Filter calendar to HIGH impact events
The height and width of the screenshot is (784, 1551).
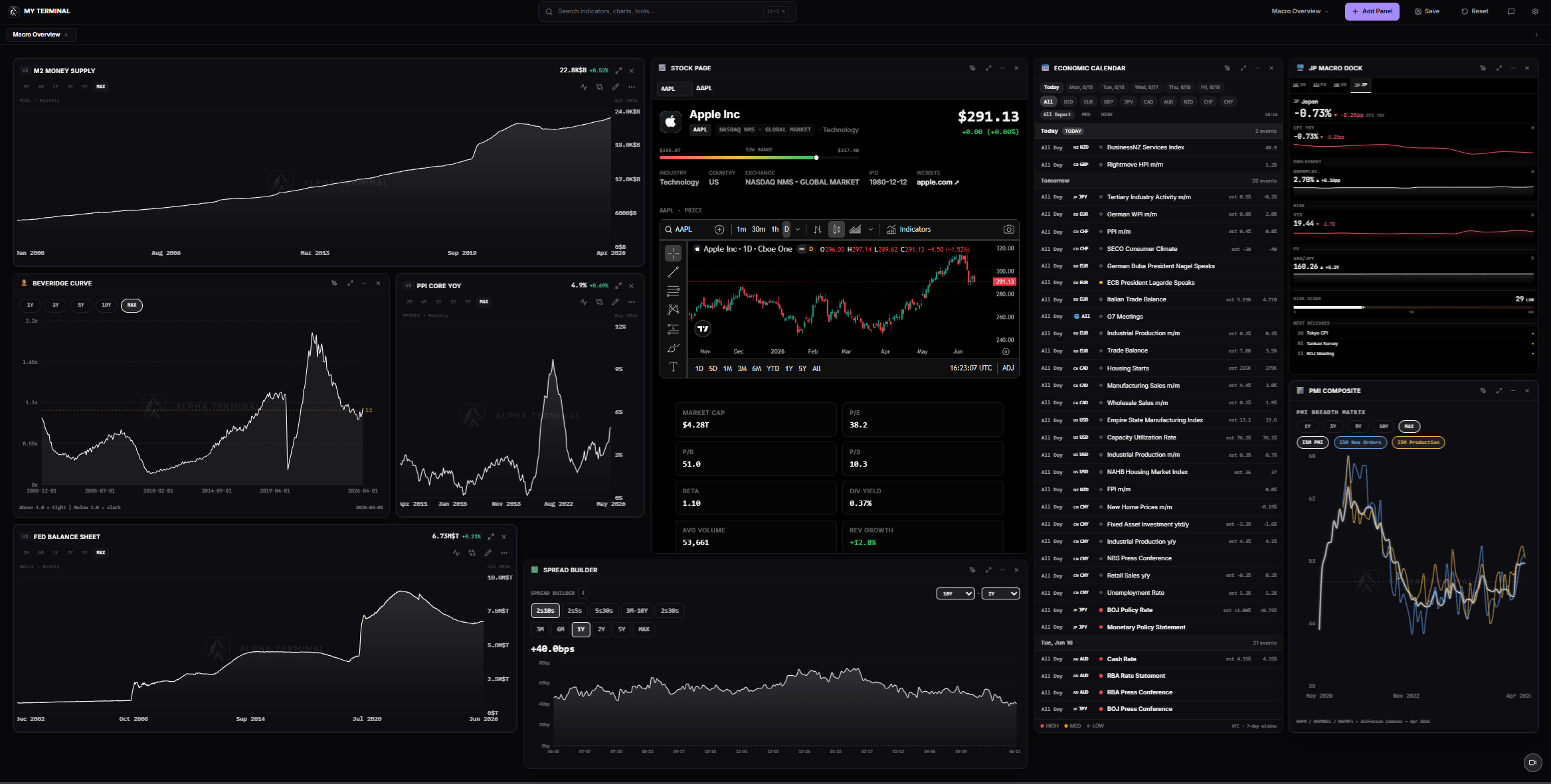[x=1106, y=114]
